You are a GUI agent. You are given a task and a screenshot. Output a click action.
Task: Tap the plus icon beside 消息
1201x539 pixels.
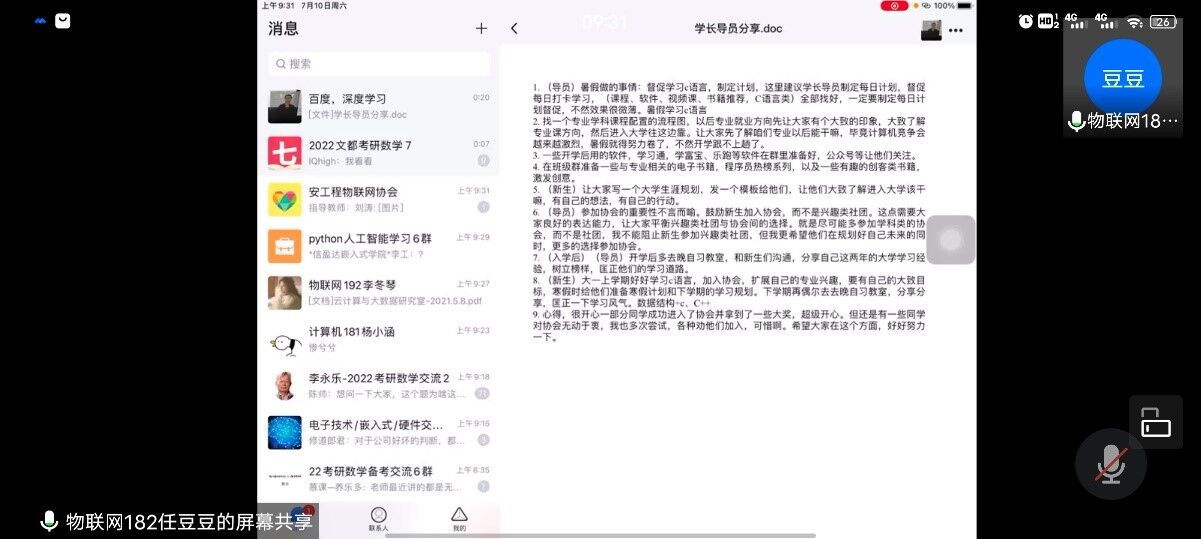pos(481,29)
